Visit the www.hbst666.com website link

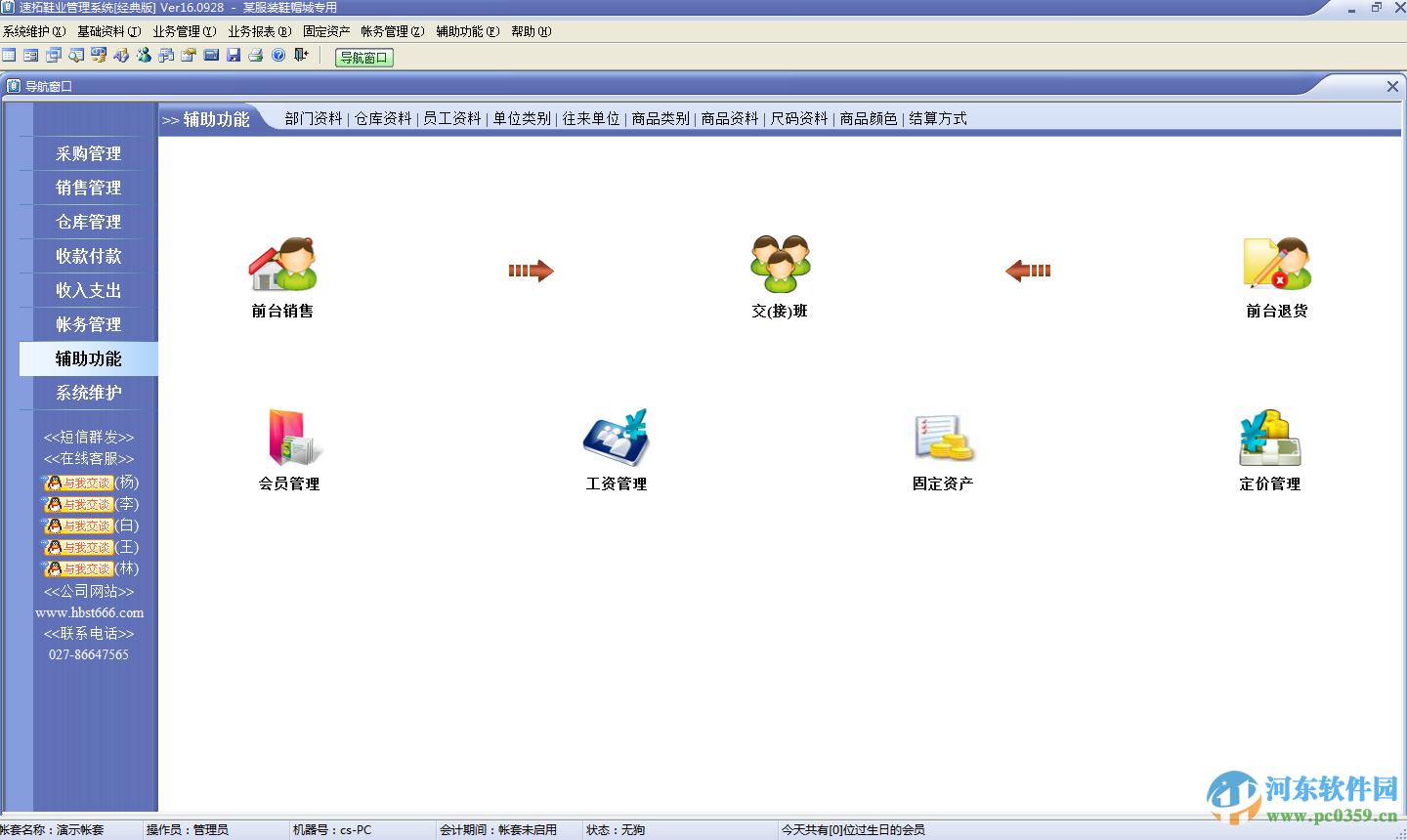coord(89,612)
